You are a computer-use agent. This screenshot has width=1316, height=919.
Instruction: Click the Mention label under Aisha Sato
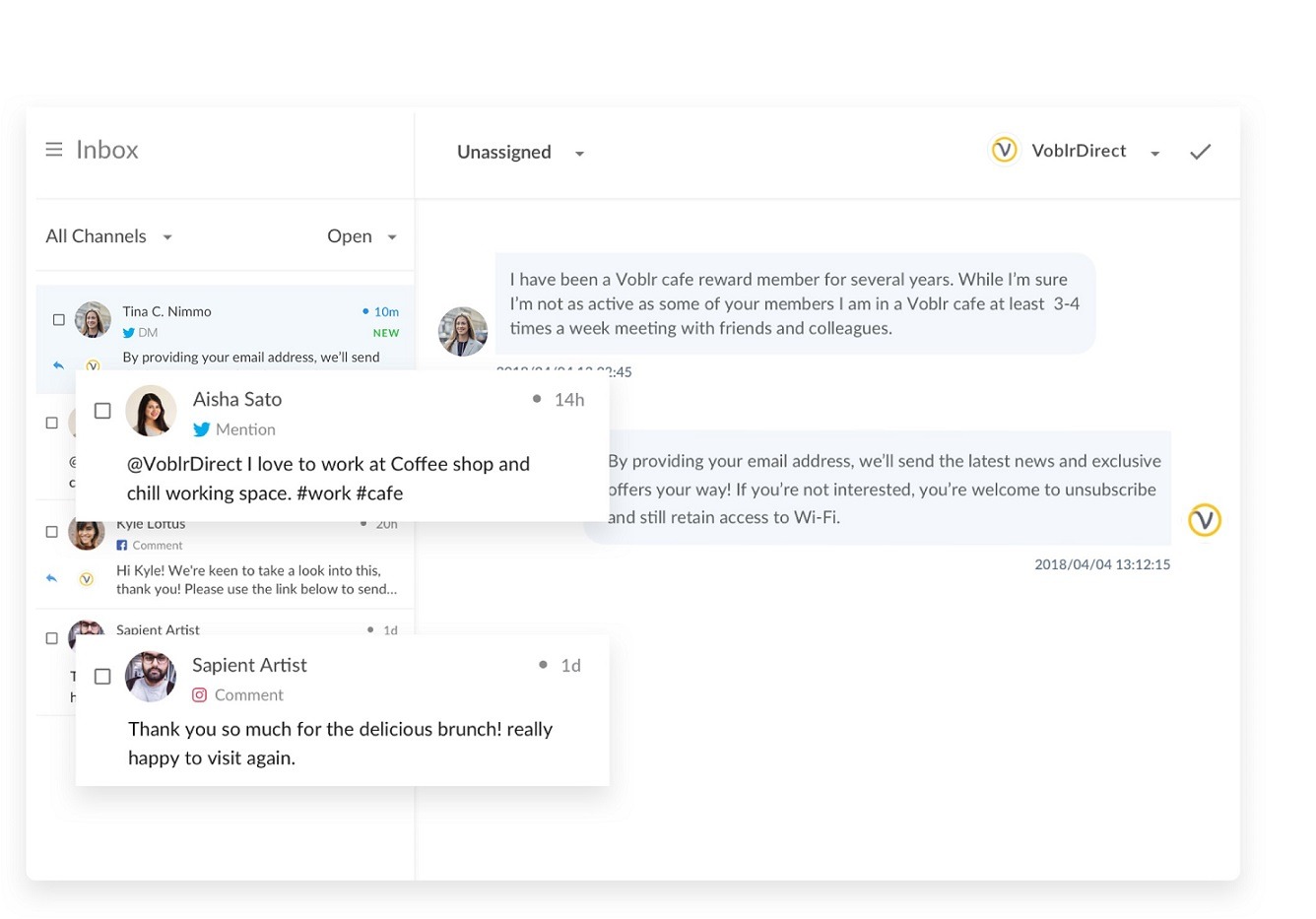click(x=245, y=429)
